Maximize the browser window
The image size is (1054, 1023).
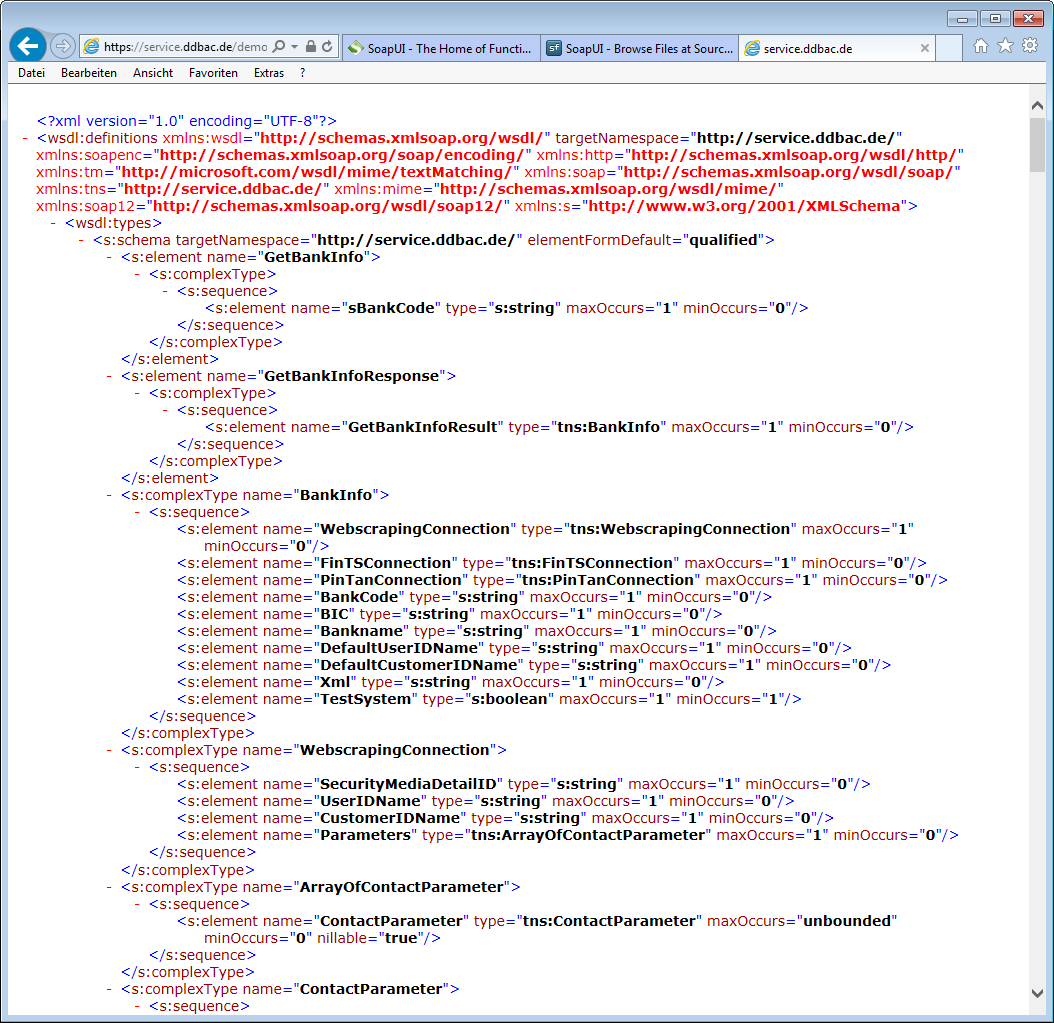[996, 19]
